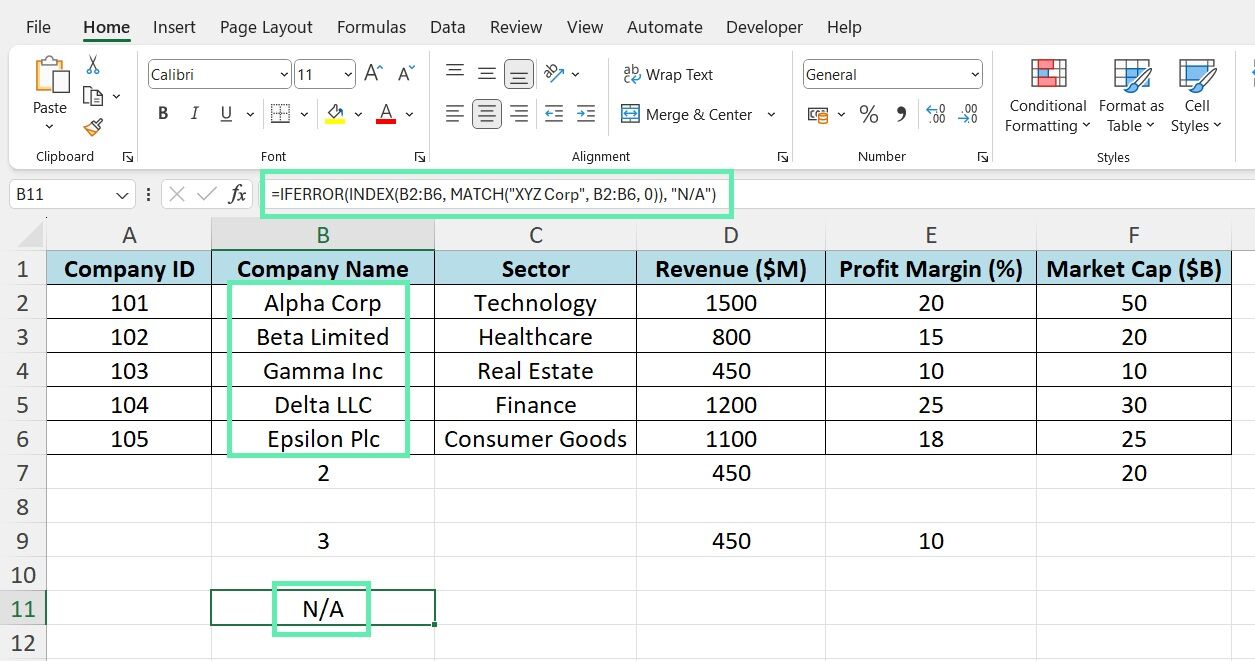Open Clipboard group dialog launcher
This screenshot has height=661, width=1255.
click(x=128, y=157)
